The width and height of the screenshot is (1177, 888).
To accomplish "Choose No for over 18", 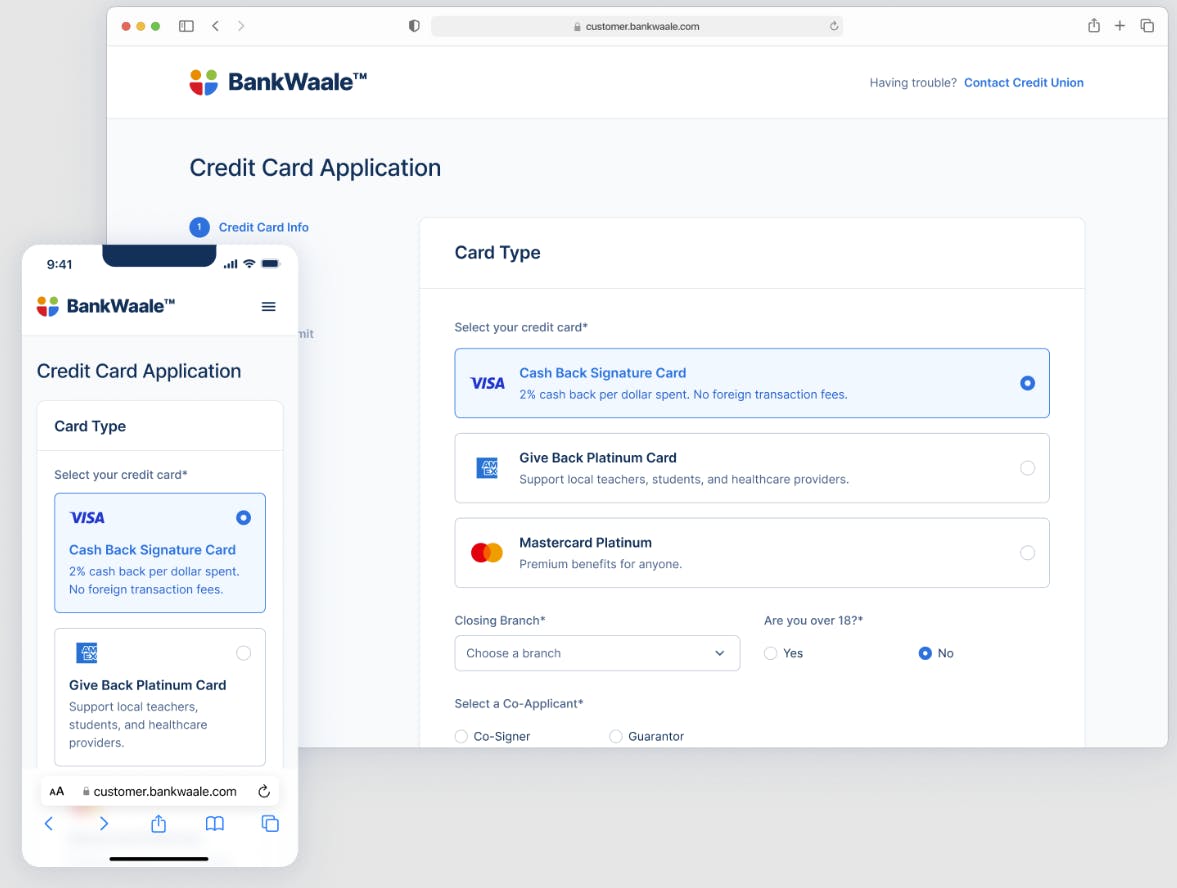I will coord(925,653).
